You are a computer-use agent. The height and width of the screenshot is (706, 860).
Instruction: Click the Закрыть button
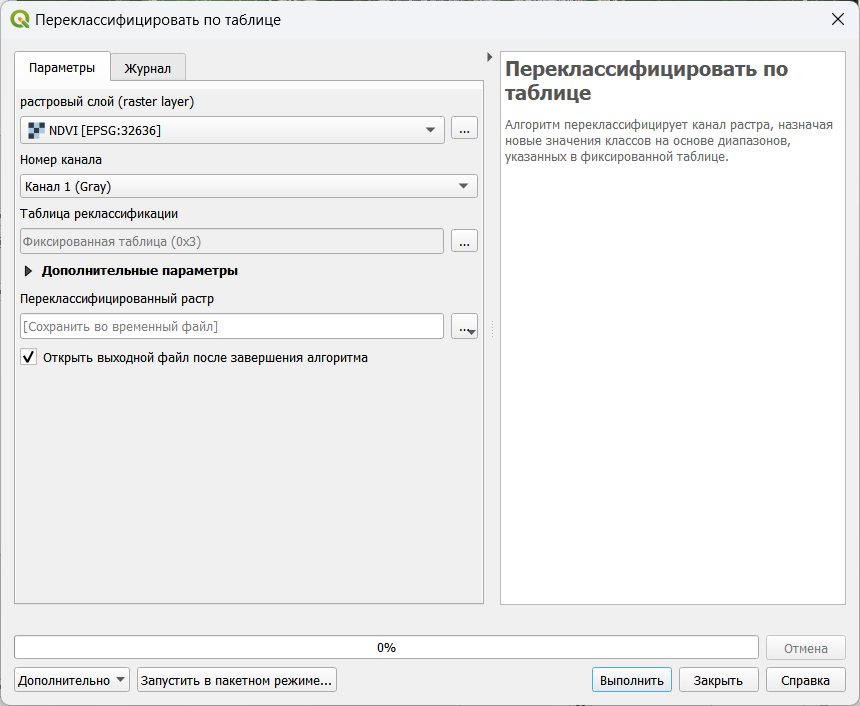point(718,680)
